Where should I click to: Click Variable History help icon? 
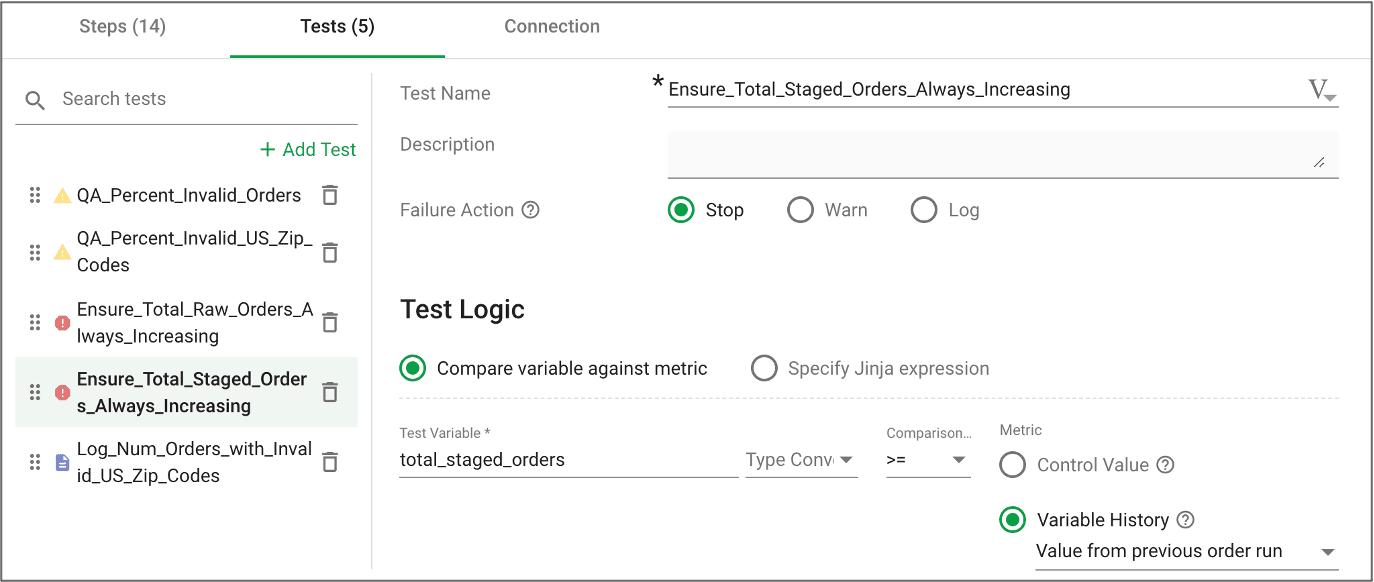tap(1186, 520)
